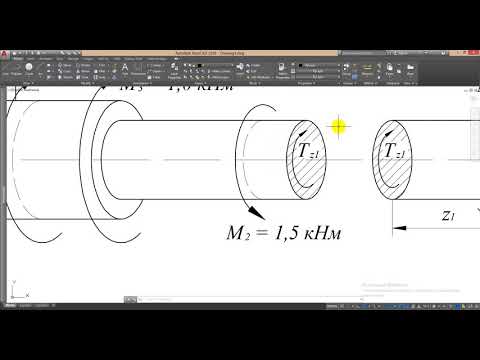
Task: Choose the Match Properties tool
Action: (282, 70)
